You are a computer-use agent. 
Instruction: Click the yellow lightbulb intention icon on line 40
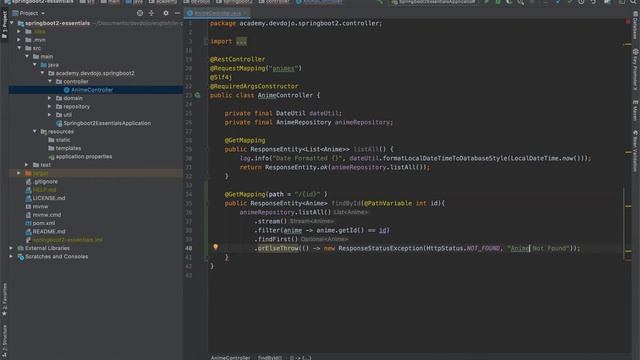coord(216,247)
